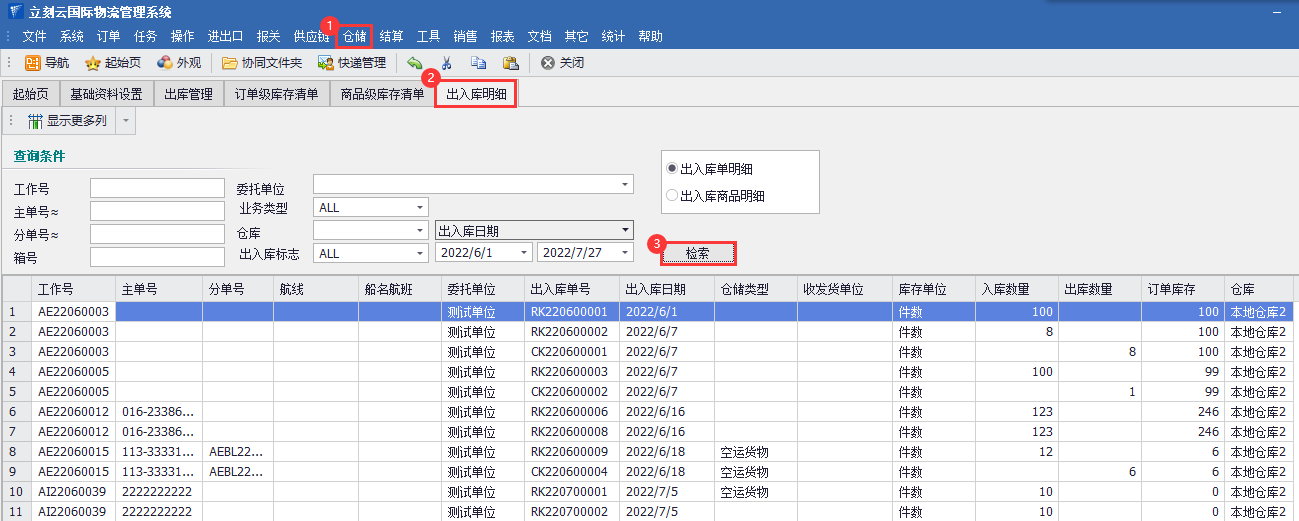Click the 检索 search button
The height and width of the screenshot is (521, 1299).
[x=698, y=254]
